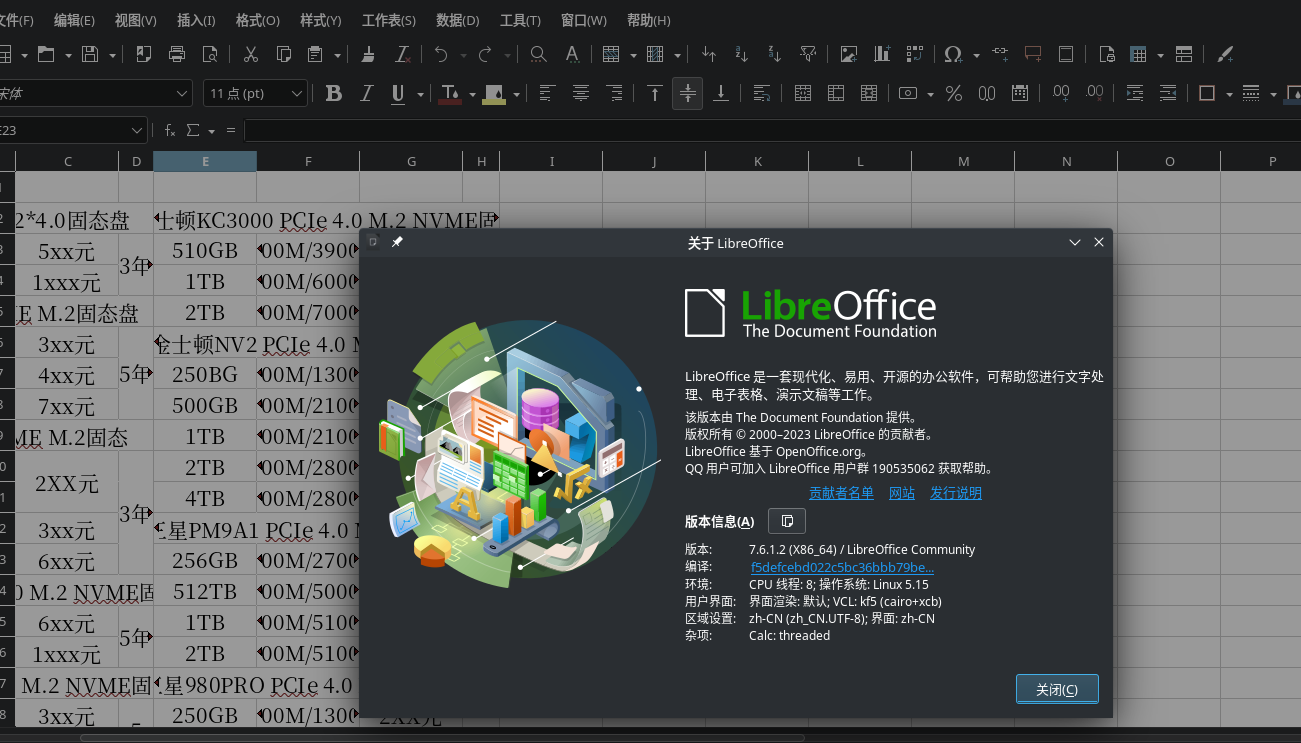Viewport: 1301px width, 743px height.
Task: Click the Sort toolbar icon
Action: pos(709,54)
